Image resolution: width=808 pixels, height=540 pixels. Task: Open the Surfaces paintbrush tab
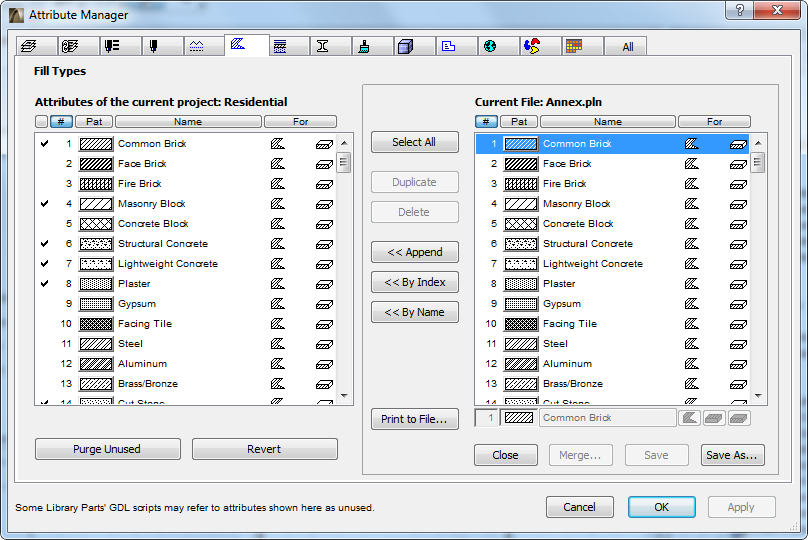(374, 46)
